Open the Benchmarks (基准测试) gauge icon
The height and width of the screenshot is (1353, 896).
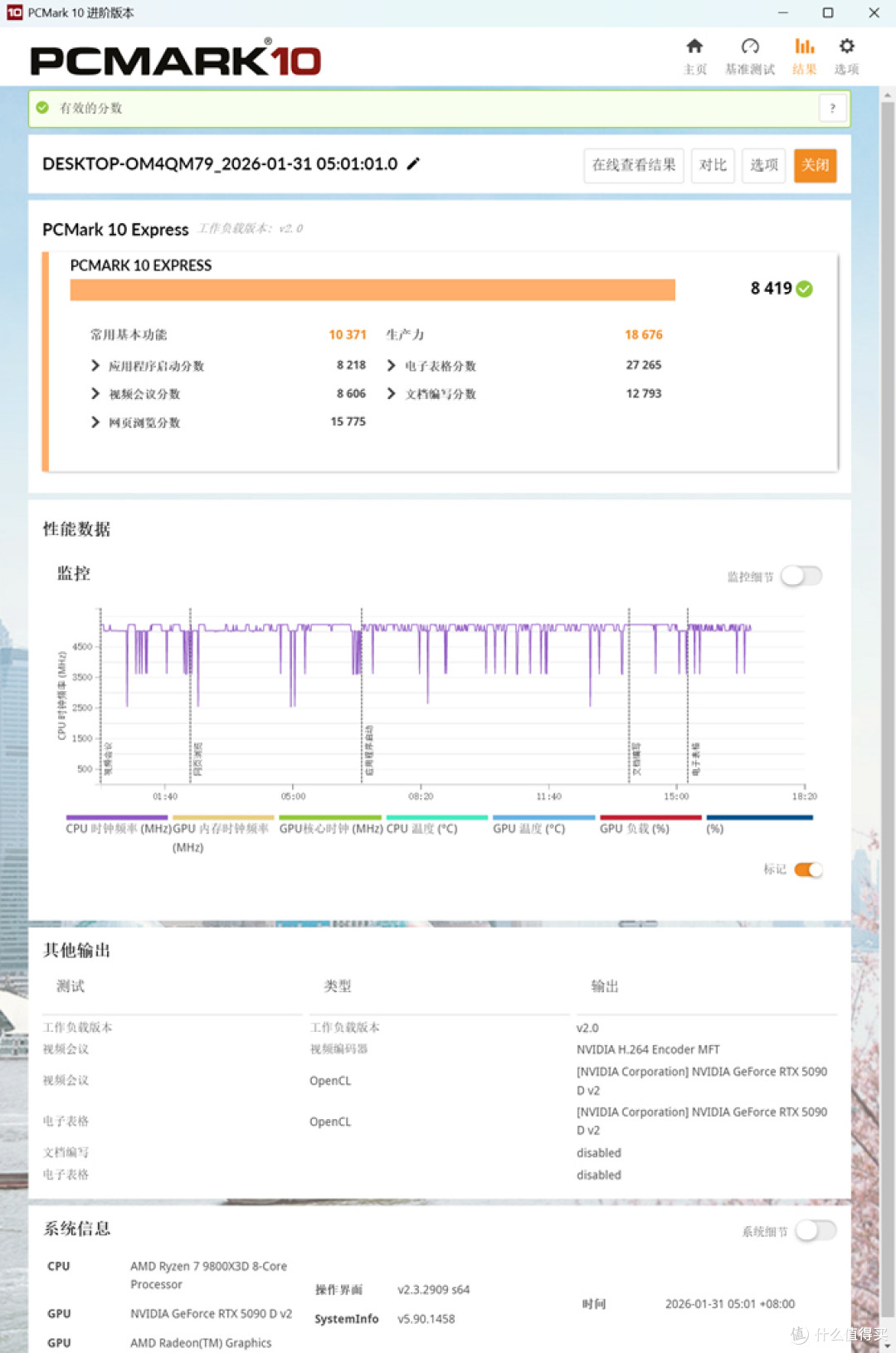click(750, 46)
